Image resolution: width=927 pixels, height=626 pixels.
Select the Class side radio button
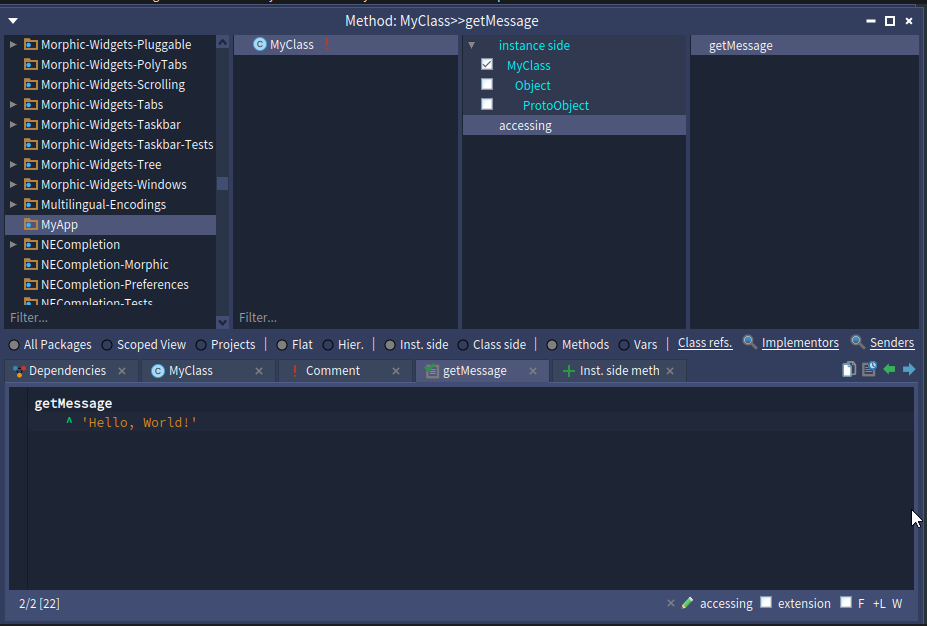(x=463, y=345)
